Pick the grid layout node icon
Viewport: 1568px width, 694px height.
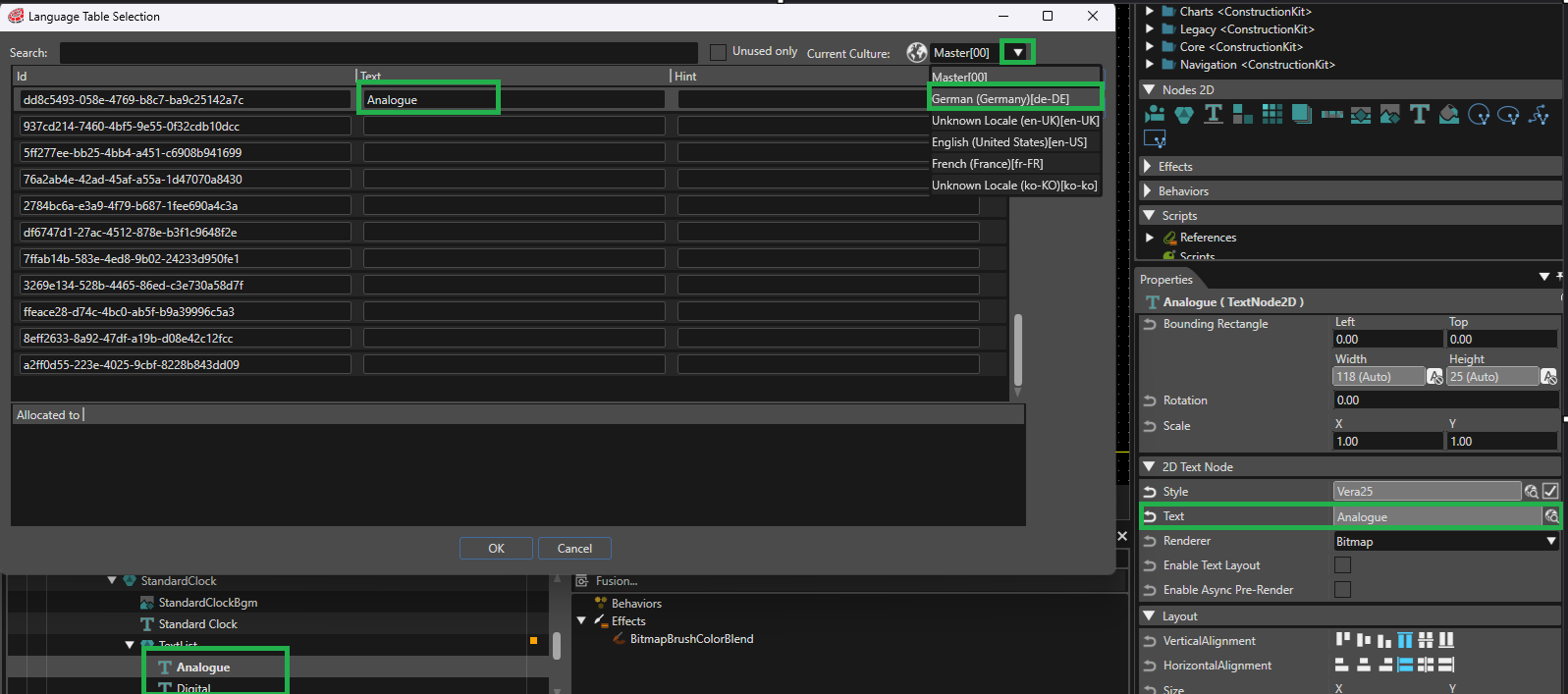(1272, 114)
